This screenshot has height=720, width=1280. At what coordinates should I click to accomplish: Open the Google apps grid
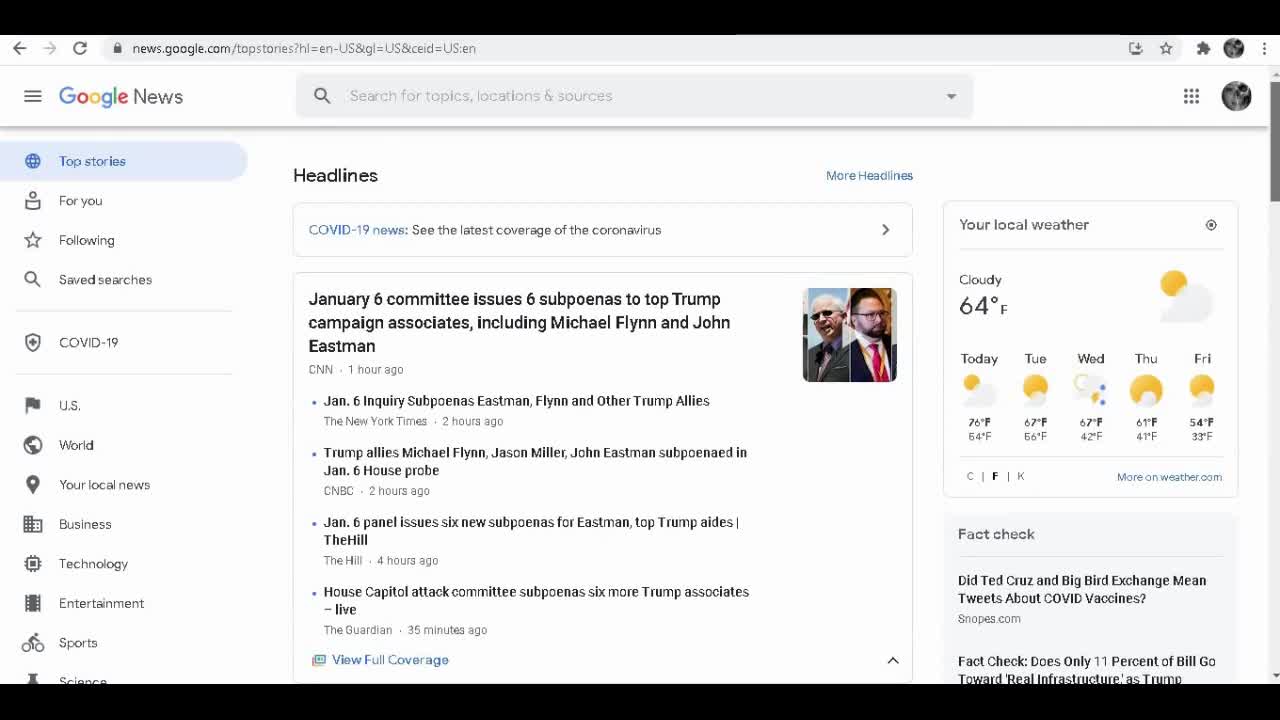(1191, 96)
